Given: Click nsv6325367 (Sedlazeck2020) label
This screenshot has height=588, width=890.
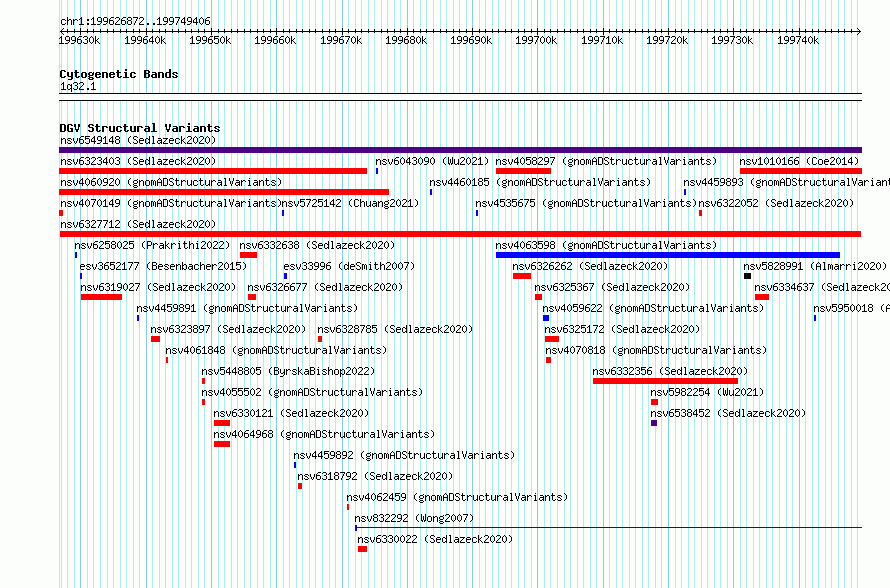Looking at the screenshot, I should [x=612, y=287].
